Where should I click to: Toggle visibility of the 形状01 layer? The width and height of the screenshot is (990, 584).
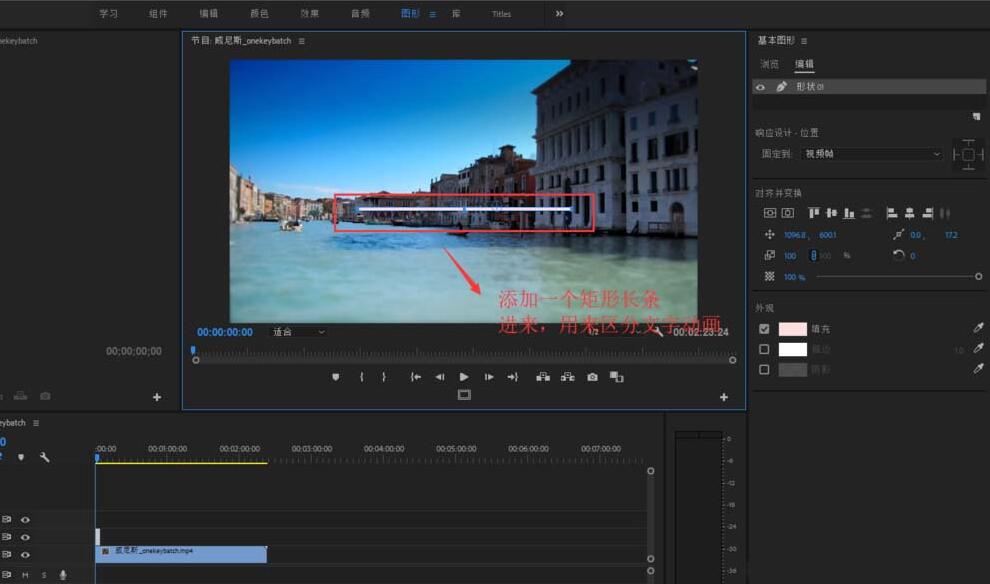coord(761,87)
